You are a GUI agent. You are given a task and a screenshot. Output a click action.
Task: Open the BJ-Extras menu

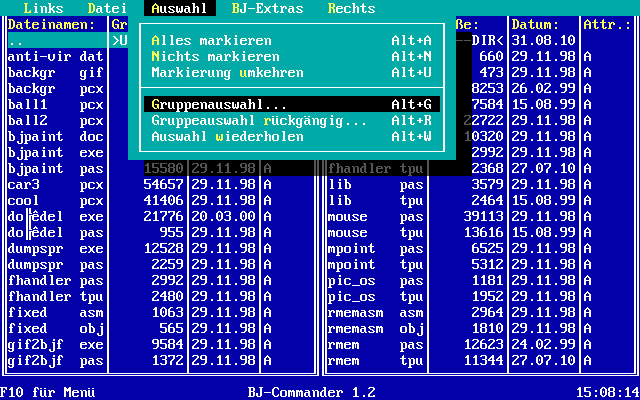267,8
